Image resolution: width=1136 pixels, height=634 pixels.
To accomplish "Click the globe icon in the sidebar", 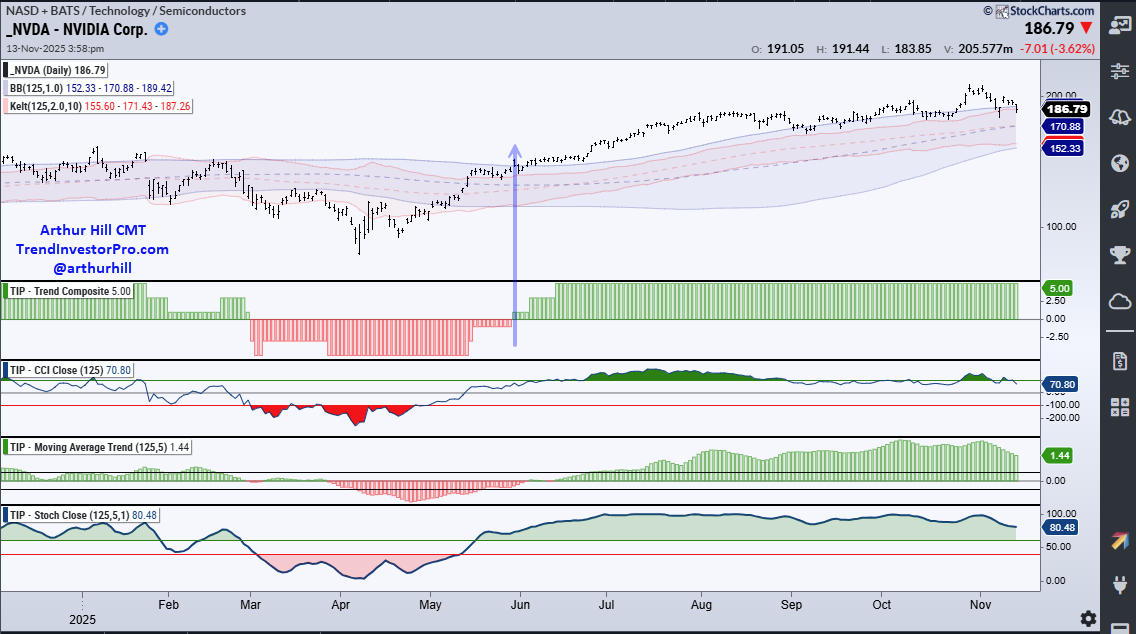I will (1120, 163).
